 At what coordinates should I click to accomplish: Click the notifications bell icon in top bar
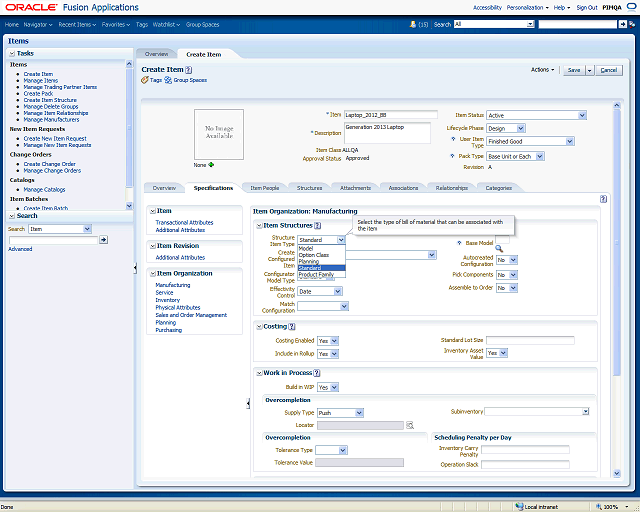coord(412,23)
